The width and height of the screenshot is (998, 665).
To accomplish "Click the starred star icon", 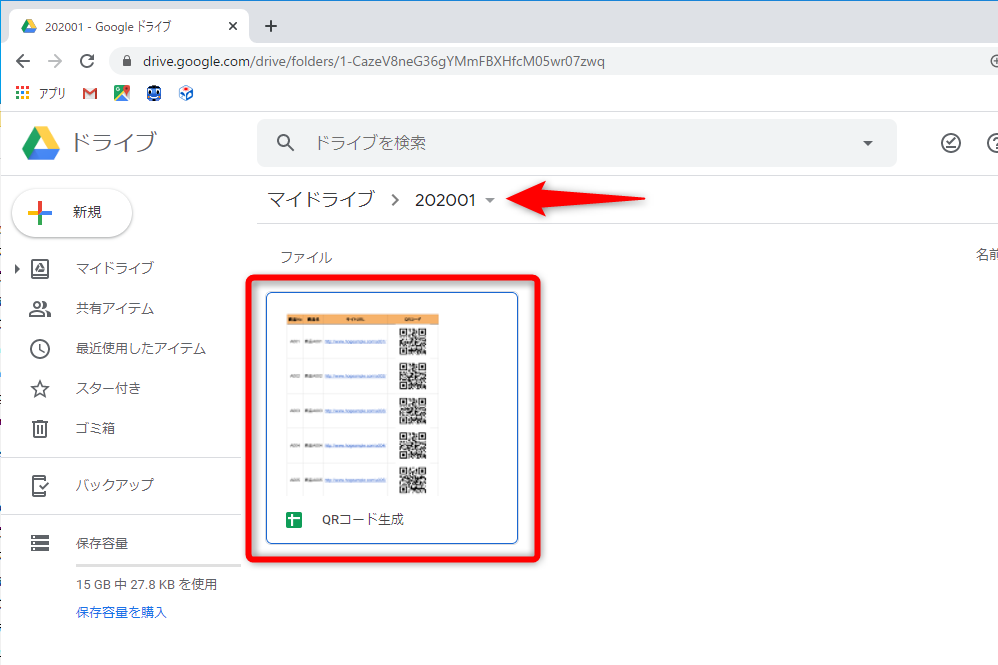I will (40, 389).
